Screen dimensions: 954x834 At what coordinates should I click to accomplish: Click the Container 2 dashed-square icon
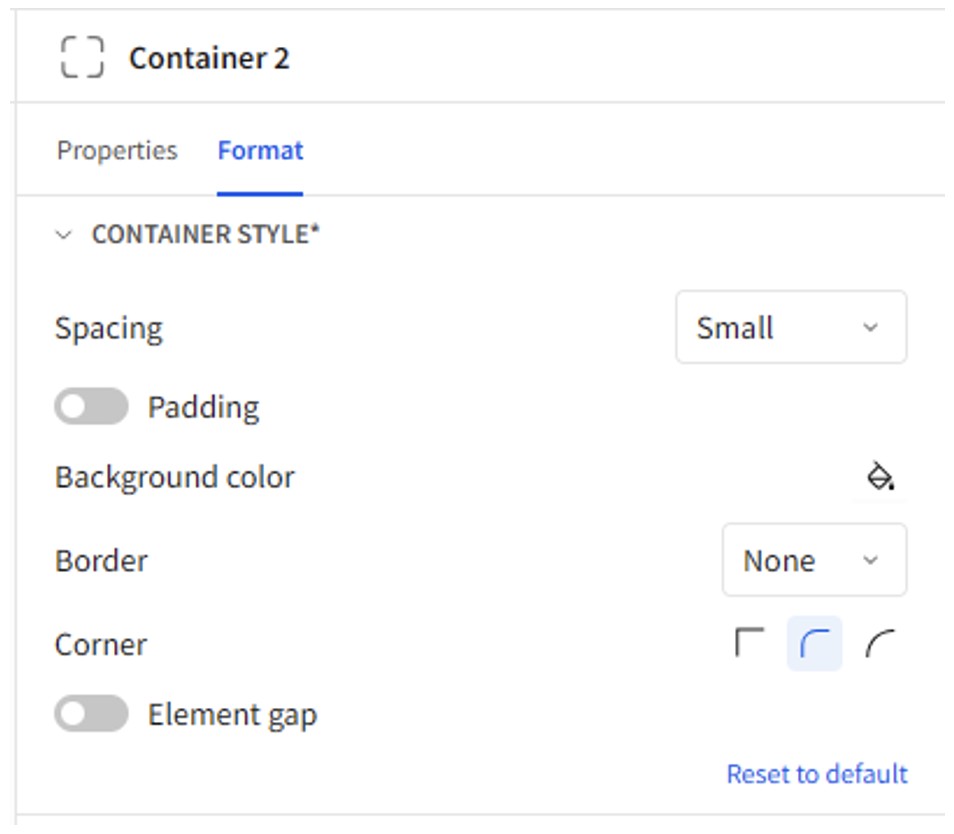pos(82,57)
